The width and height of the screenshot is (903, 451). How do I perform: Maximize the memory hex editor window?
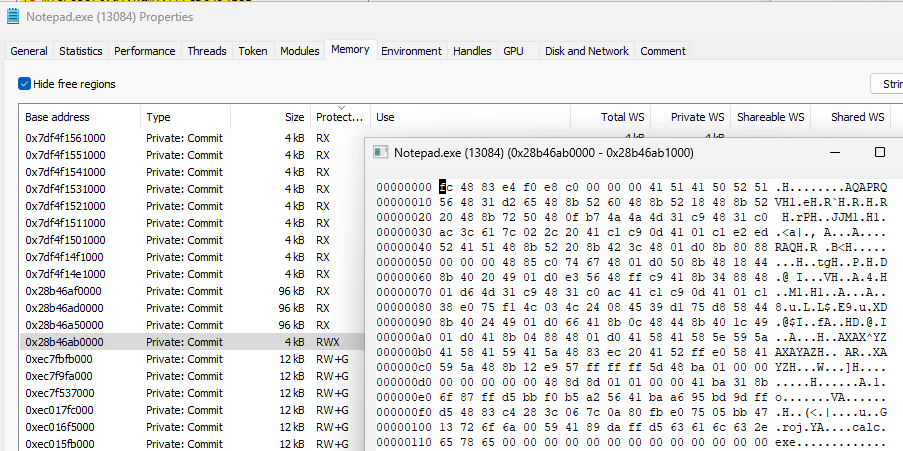pyautogui.click(x=879, y=152)
